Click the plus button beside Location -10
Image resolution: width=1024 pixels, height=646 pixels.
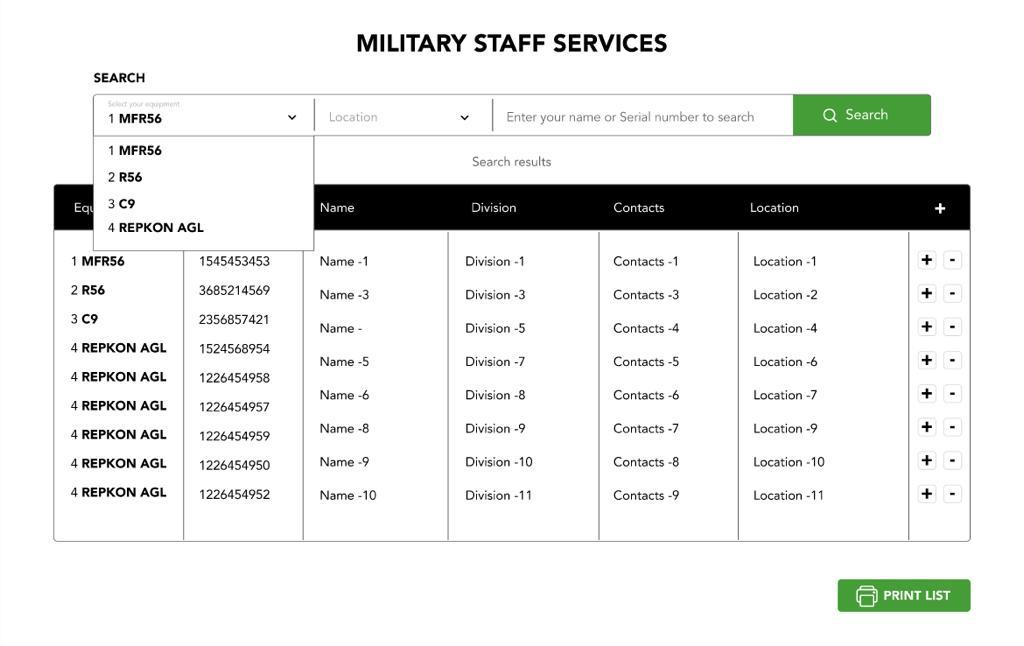point(927,460)
